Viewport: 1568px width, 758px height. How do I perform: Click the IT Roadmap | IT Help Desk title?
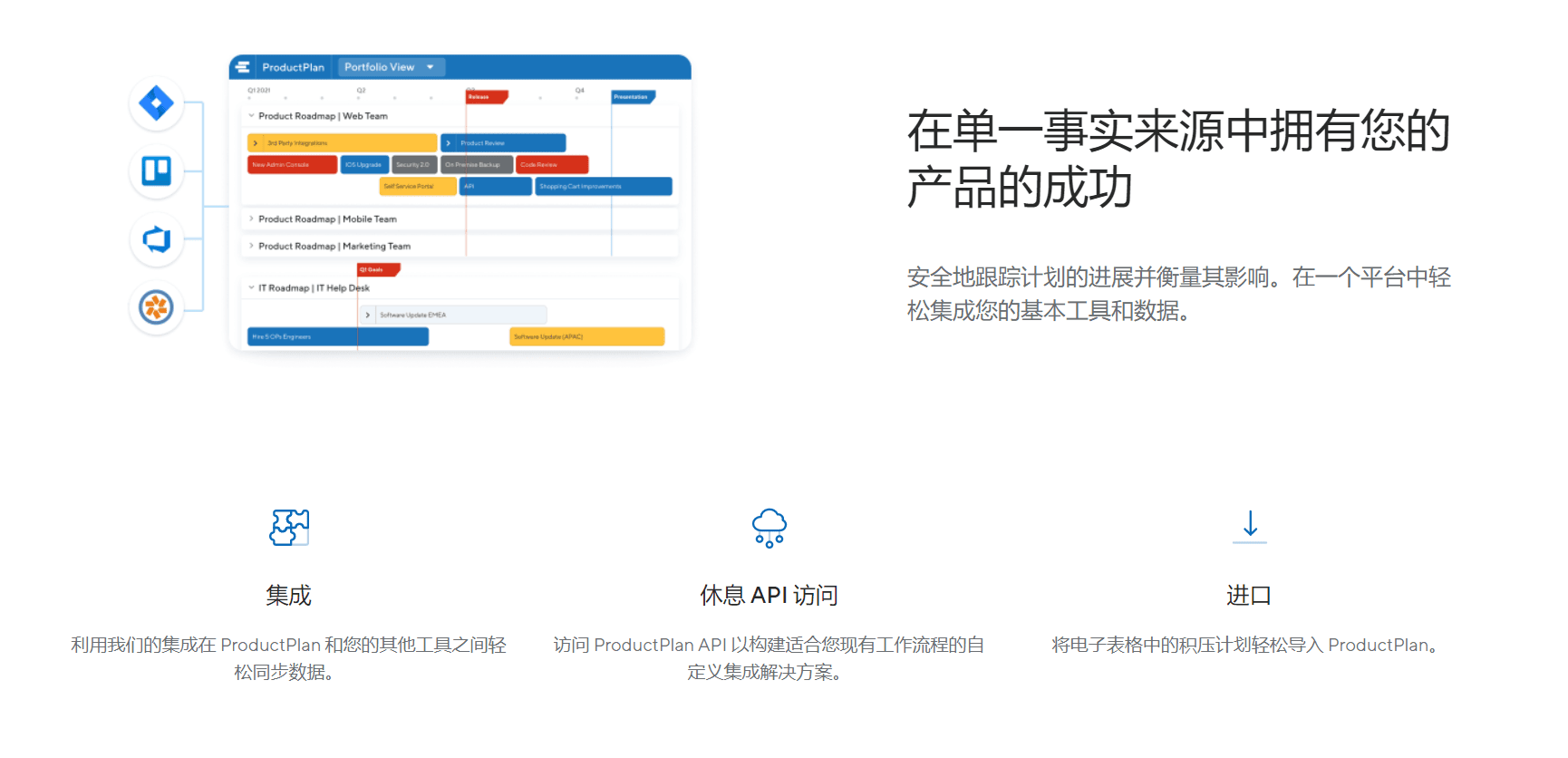(314, 288)
